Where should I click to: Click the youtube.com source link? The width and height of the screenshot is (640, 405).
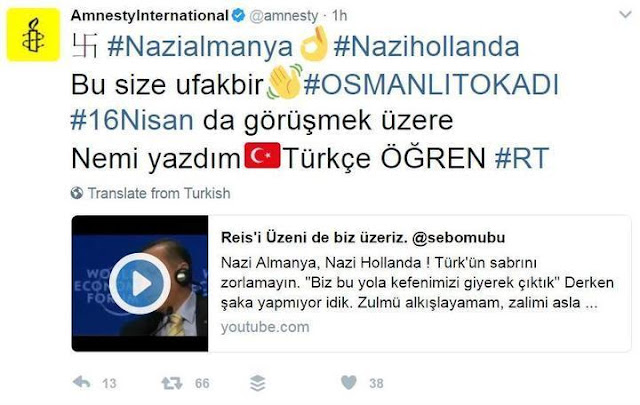[265, 327]
